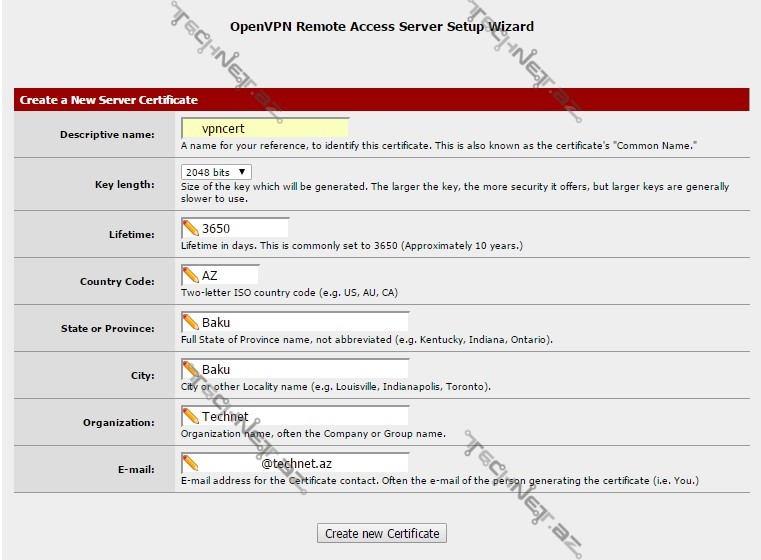The width and height of the screenshot is (761, 560).
Task: Click the pencil icon in the Lifetime field
Action: pyautogui.click(x=191, y=228)
